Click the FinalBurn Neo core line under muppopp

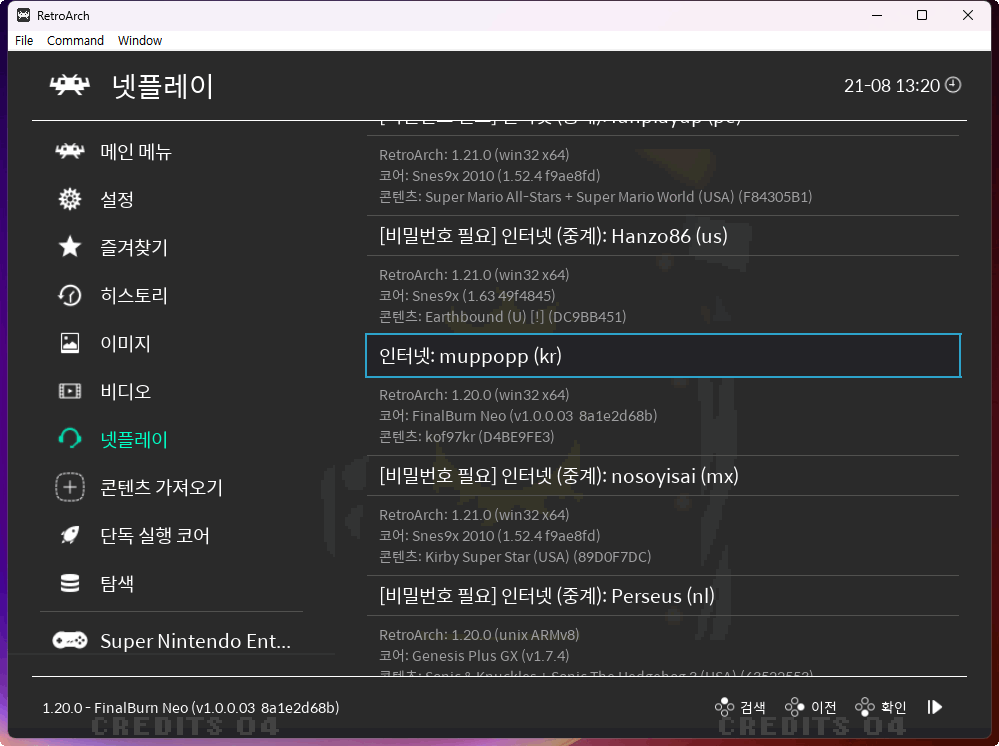(518, 415)
